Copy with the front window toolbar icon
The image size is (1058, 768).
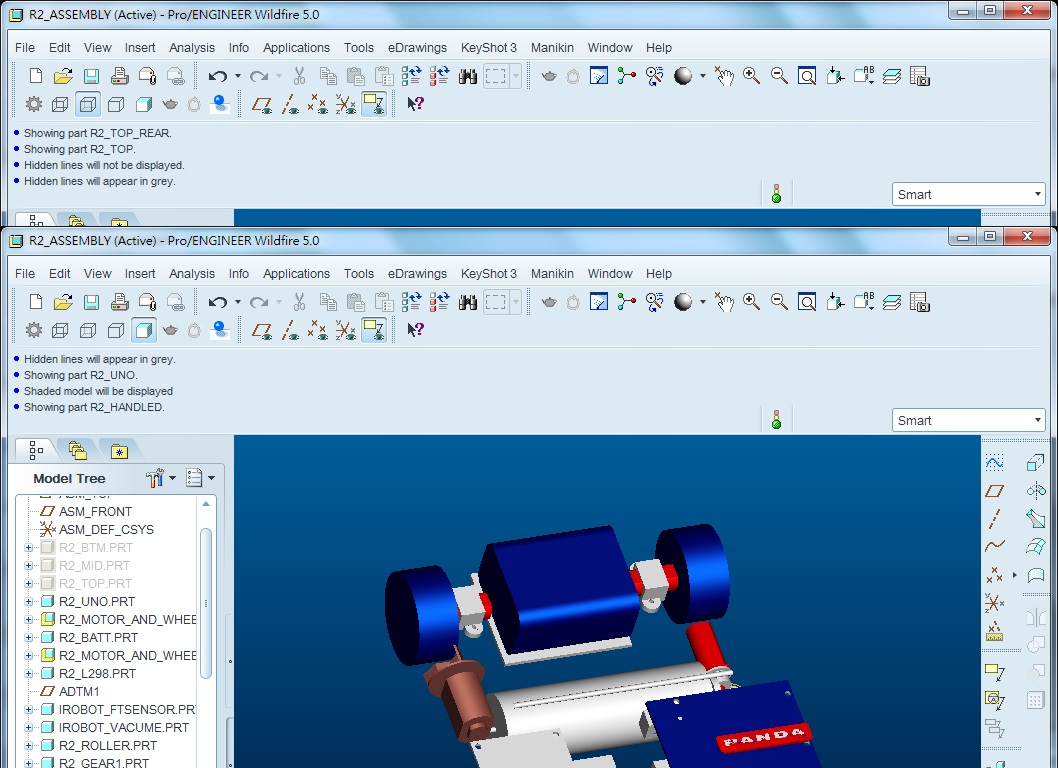[328, 302]
